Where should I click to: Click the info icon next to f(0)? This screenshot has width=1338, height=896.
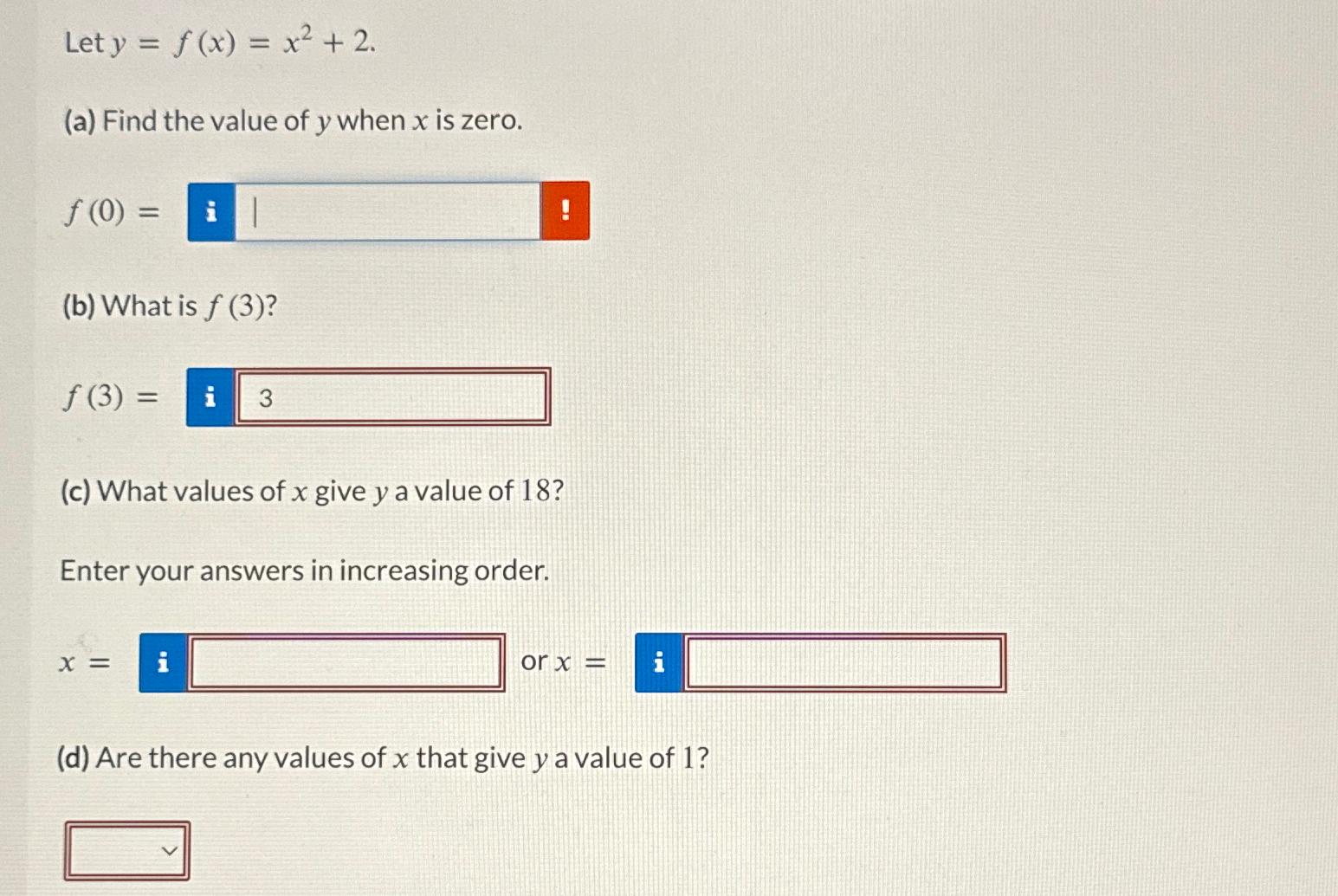coord(210,212)
